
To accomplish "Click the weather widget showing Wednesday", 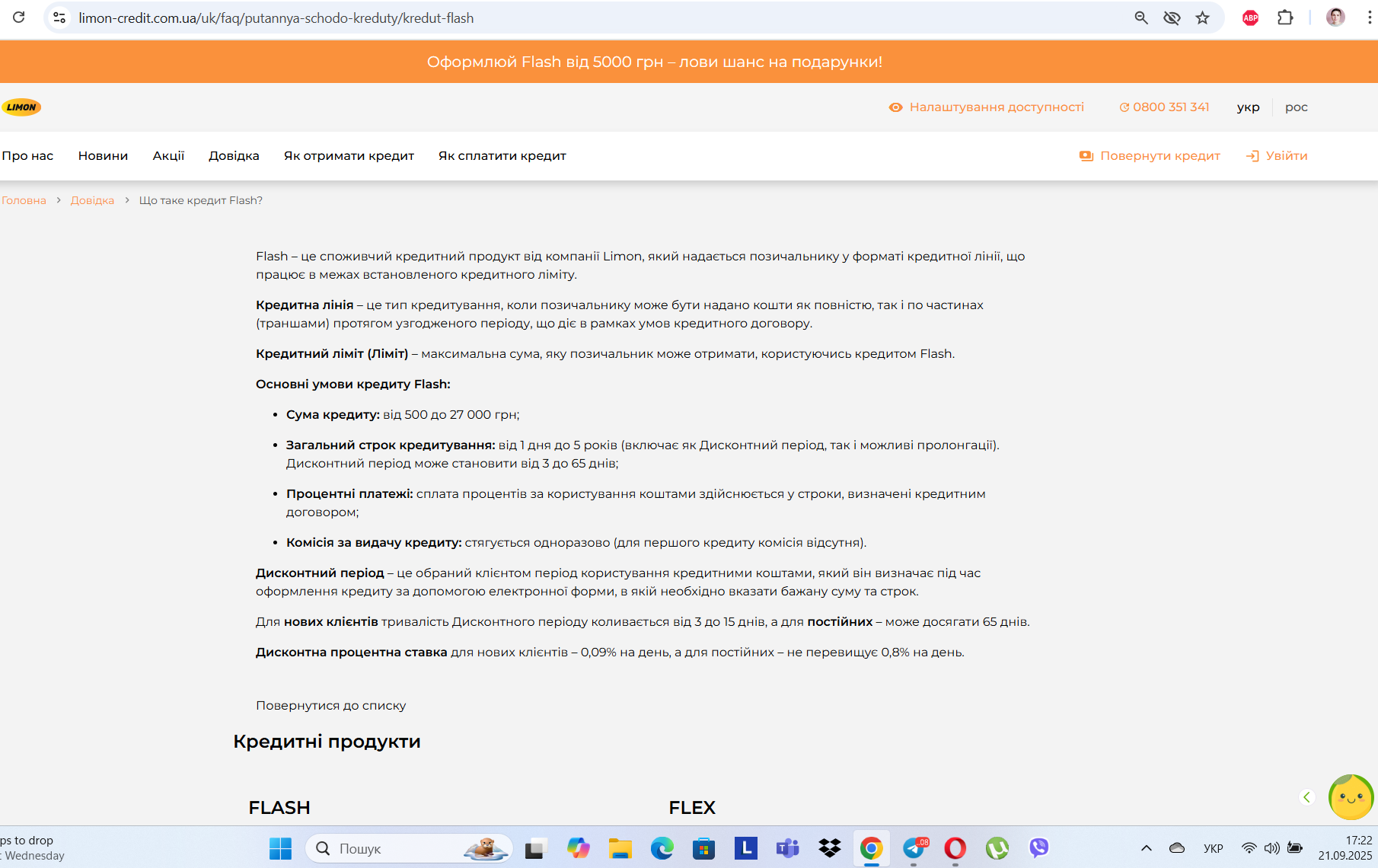I will coord(33,848).
